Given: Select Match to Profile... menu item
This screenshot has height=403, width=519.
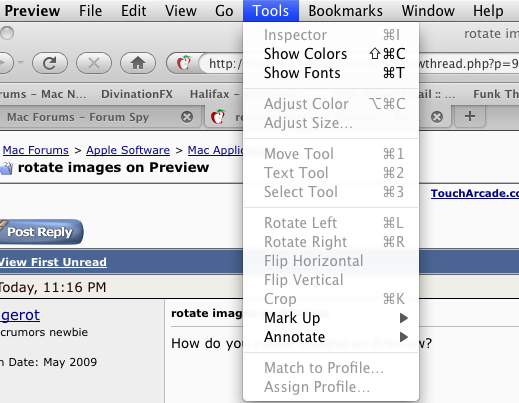Looking at the screenshot, I should pos(331,368).
